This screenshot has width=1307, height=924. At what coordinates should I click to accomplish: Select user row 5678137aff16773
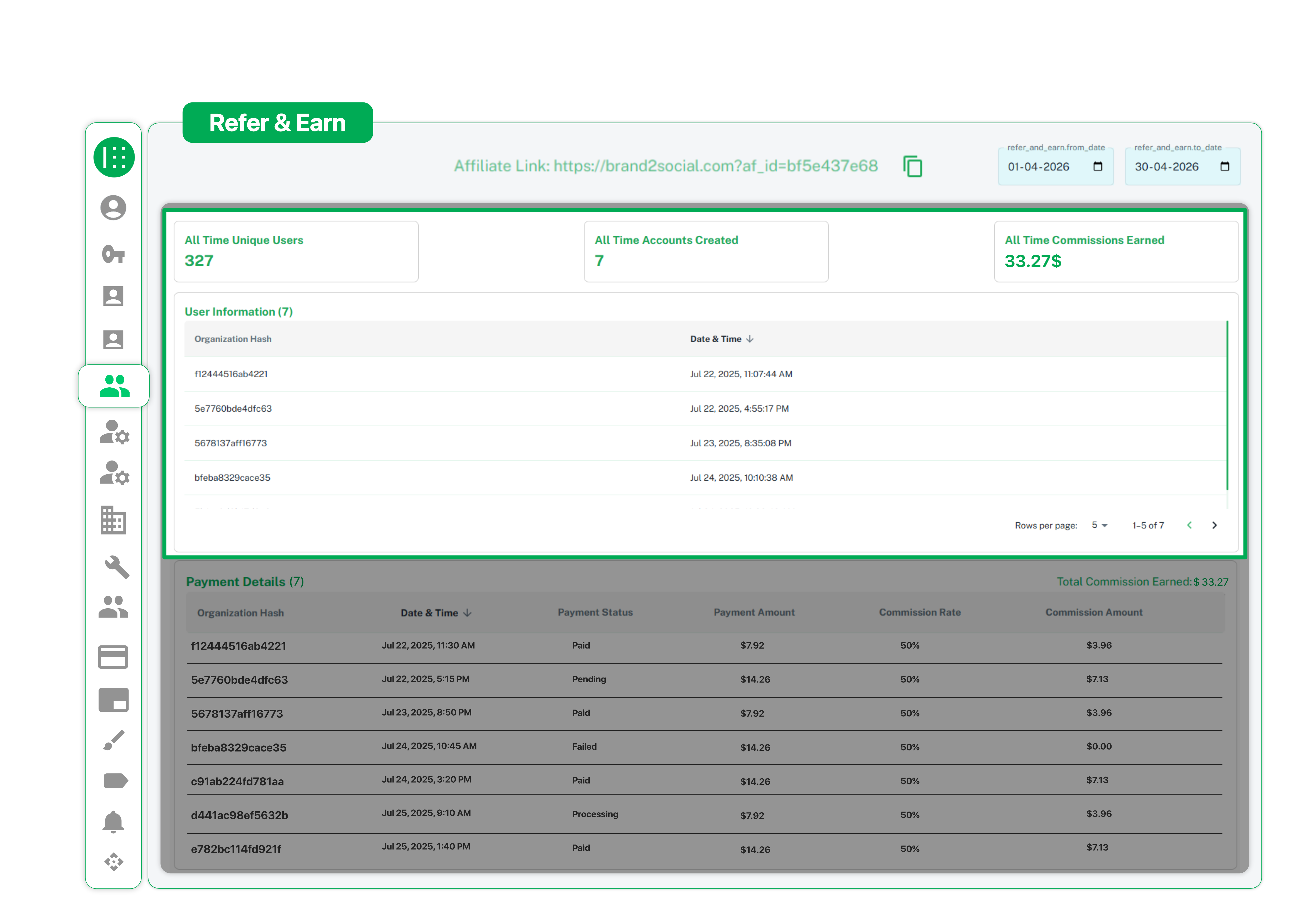tap(705, 443)
